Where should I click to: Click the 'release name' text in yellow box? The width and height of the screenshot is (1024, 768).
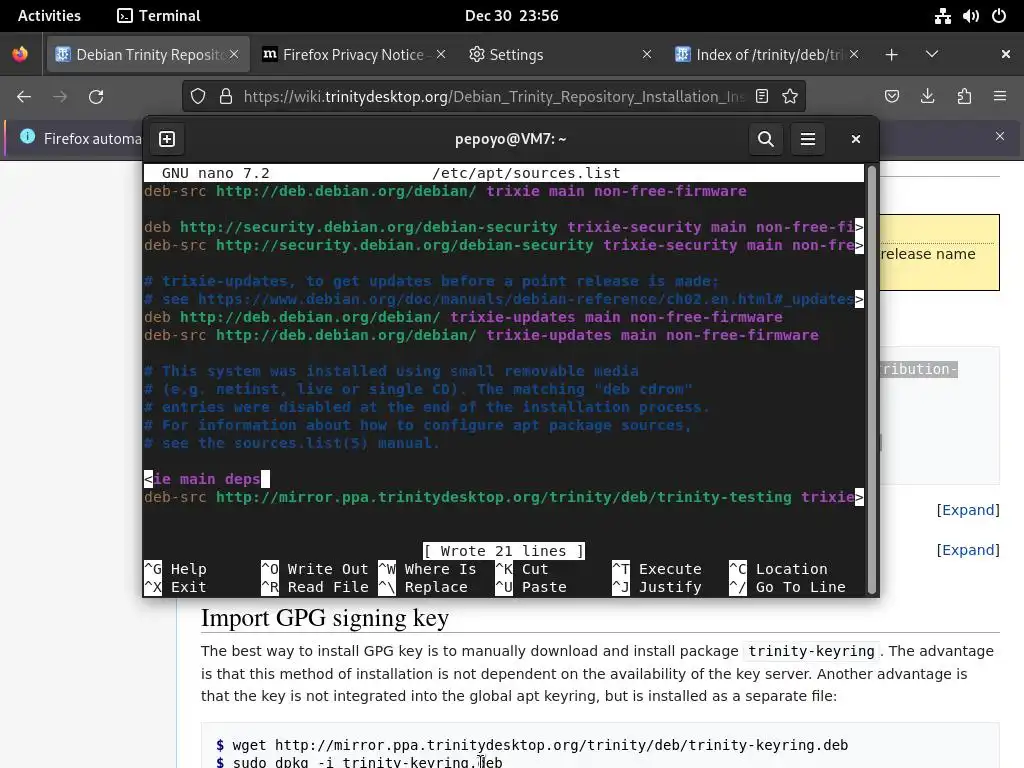click(x=928, y=254)
